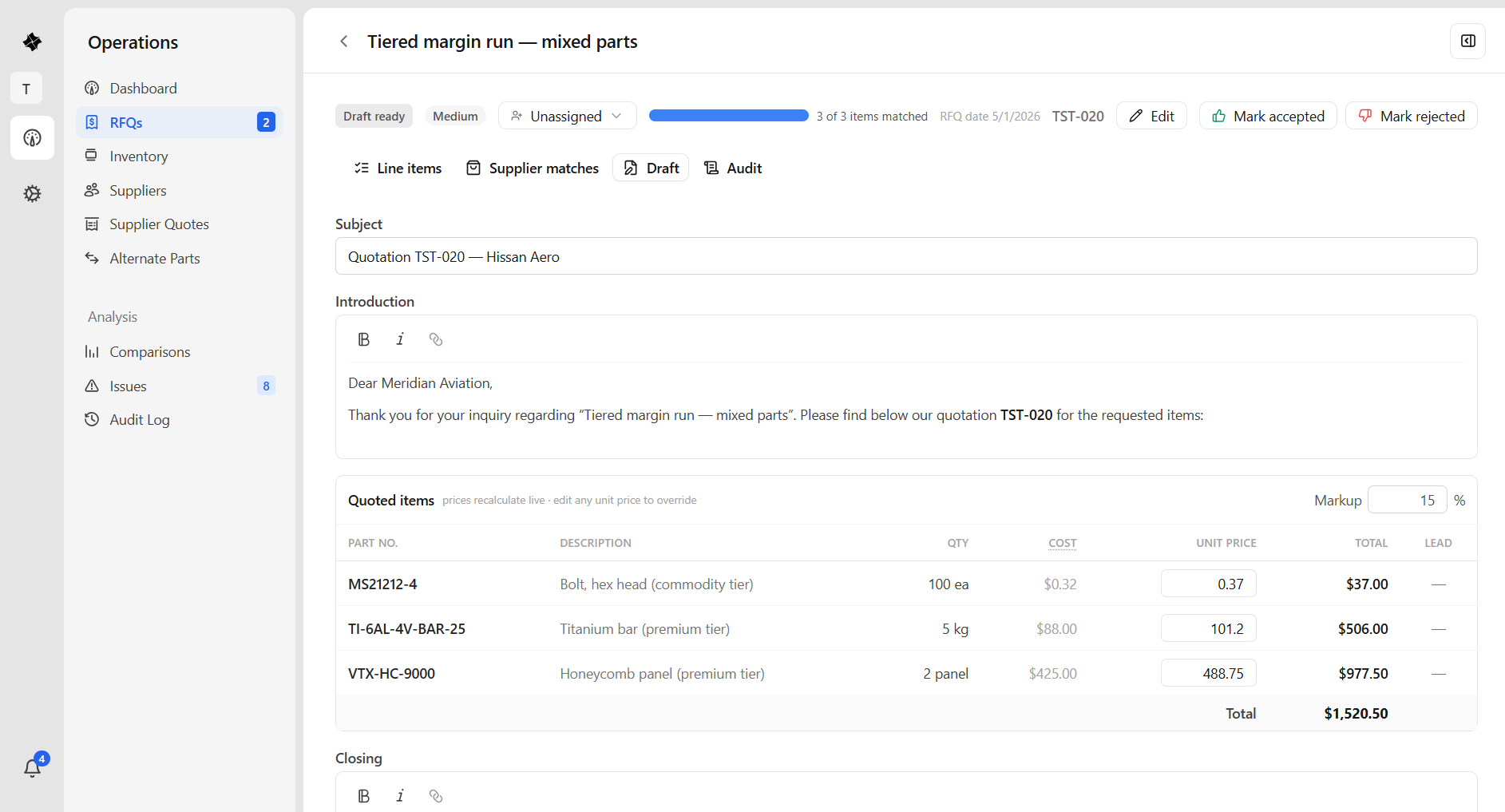The image size is (1505, 812).
Task: Click the Draft ready status badge
Action: 374,117
